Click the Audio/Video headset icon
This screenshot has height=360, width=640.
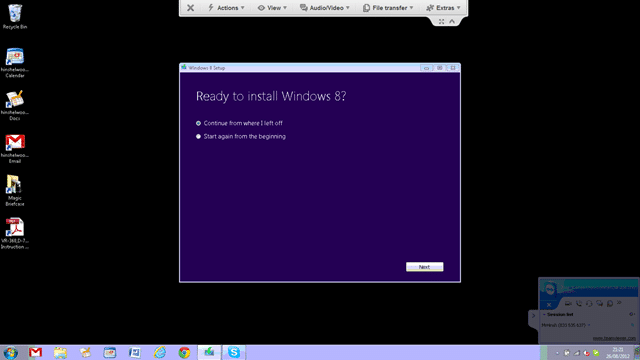(x=304, y=8)
